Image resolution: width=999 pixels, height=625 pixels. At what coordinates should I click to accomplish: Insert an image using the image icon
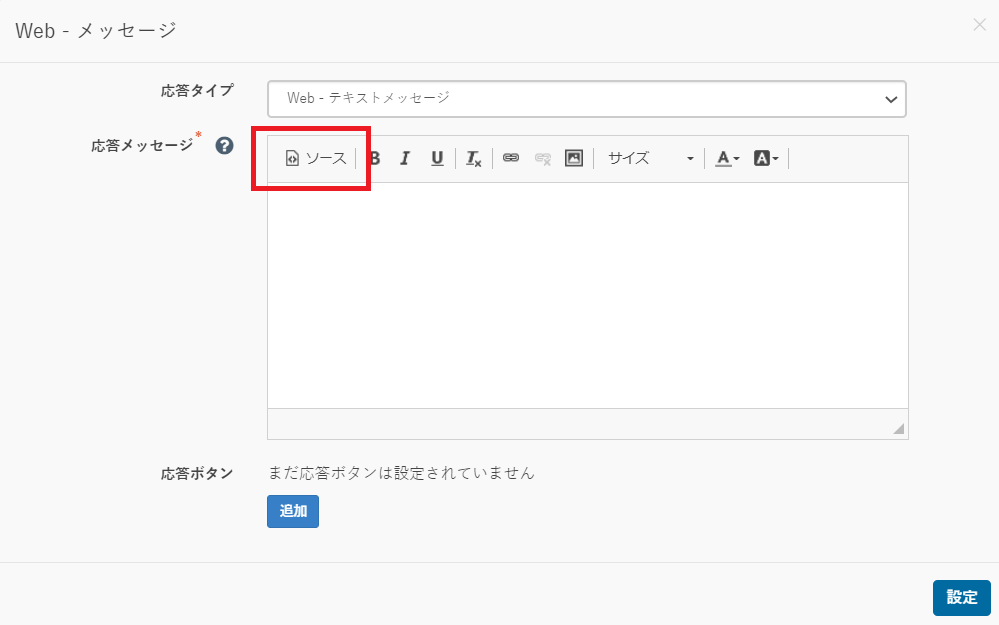[x=574, y=158]
